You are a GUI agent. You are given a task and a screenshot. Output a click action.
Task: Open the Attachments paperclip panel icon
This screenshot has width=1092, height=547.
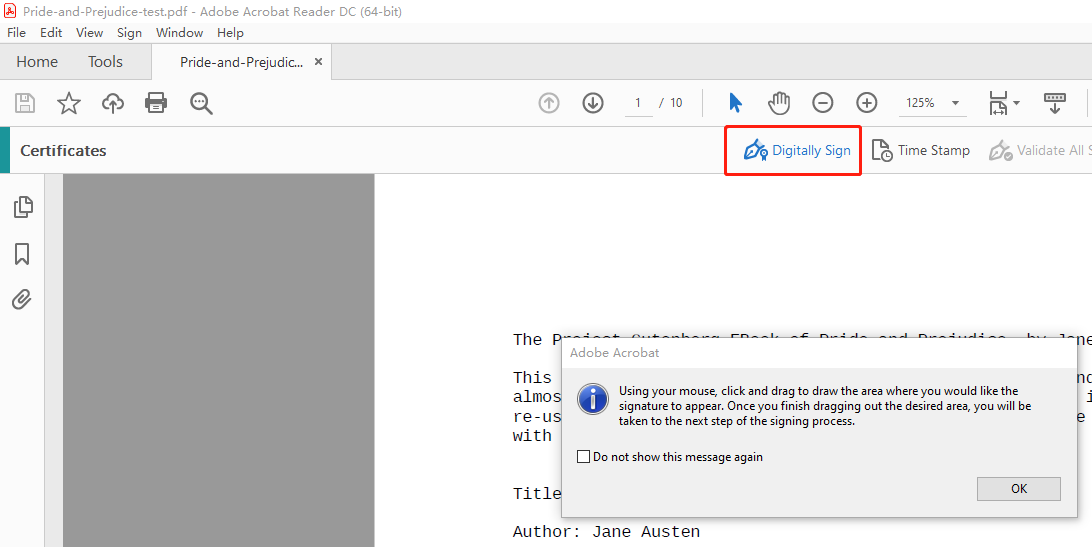22,300
